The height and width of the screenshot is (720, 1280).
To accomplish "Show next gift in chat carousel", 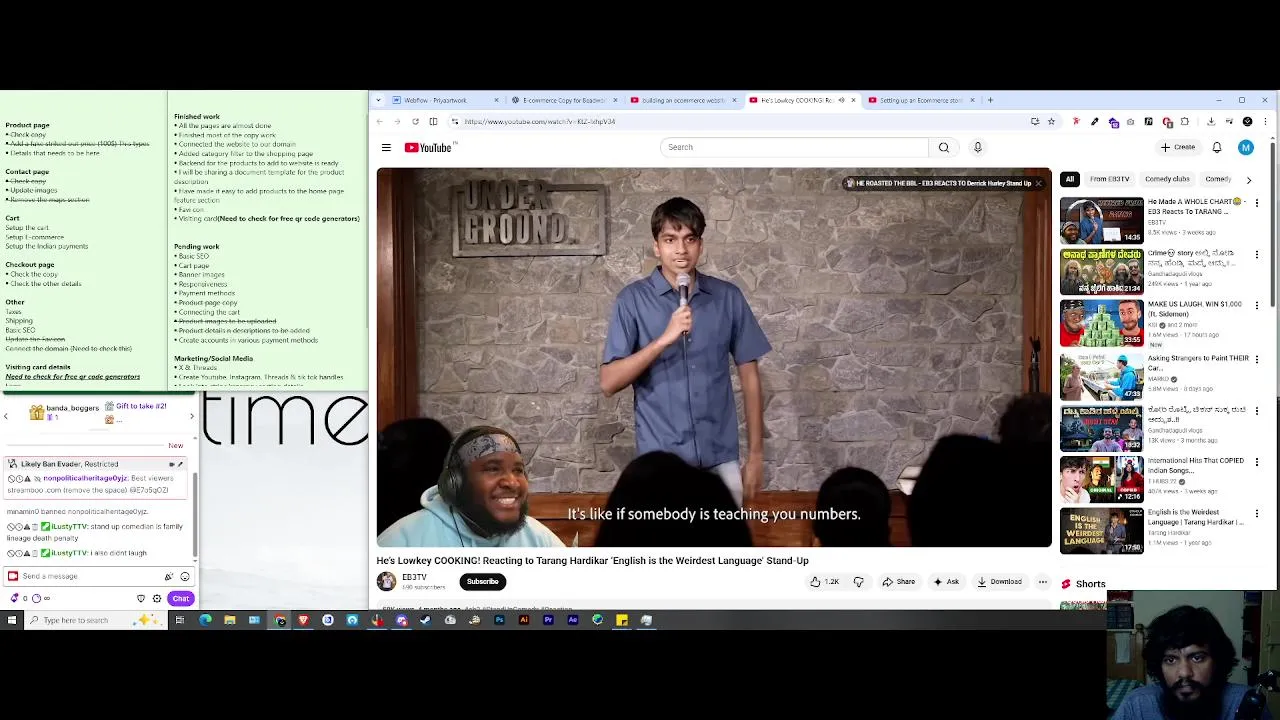I will click(193, 415).
